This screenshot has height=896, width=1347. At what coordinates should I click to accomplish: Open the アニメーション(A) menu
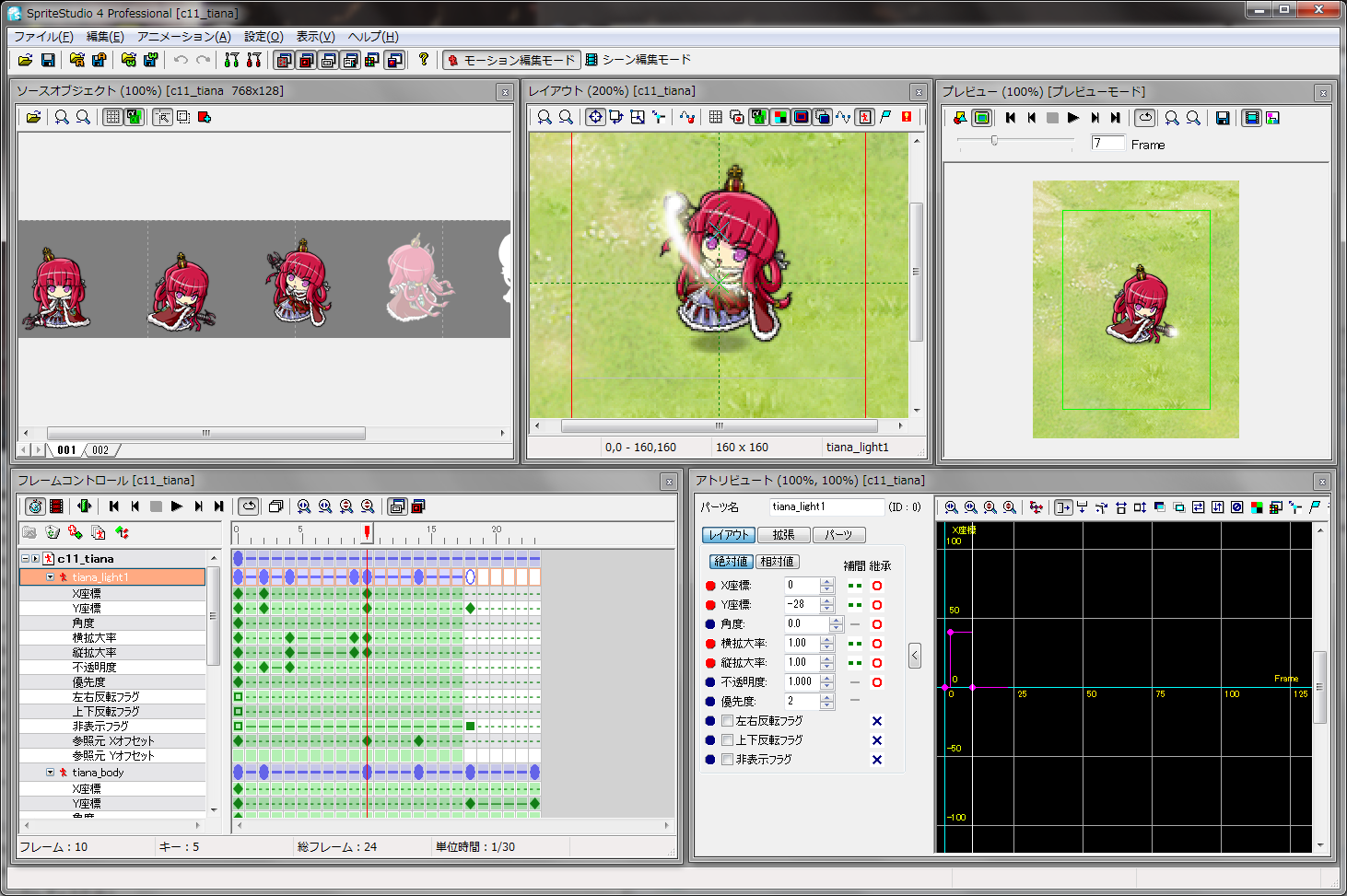183,37
